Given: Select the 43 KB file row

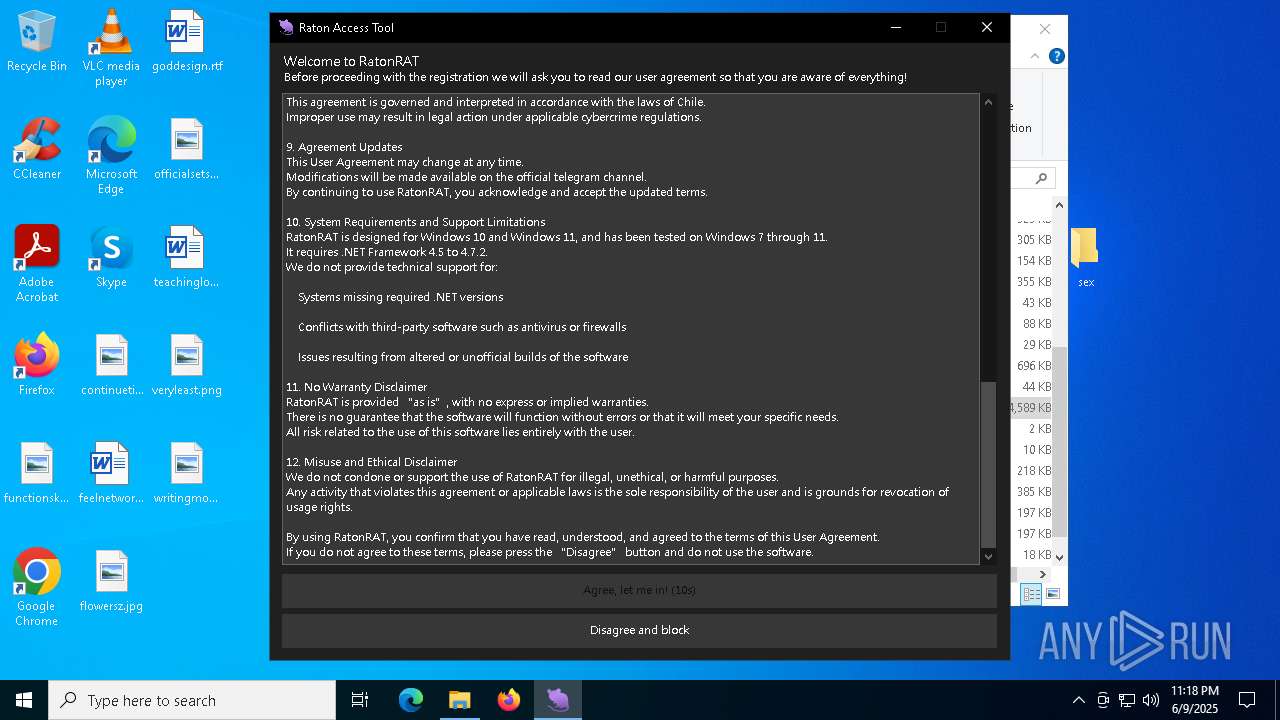Looking at the screenshot, I should 1032,303.
